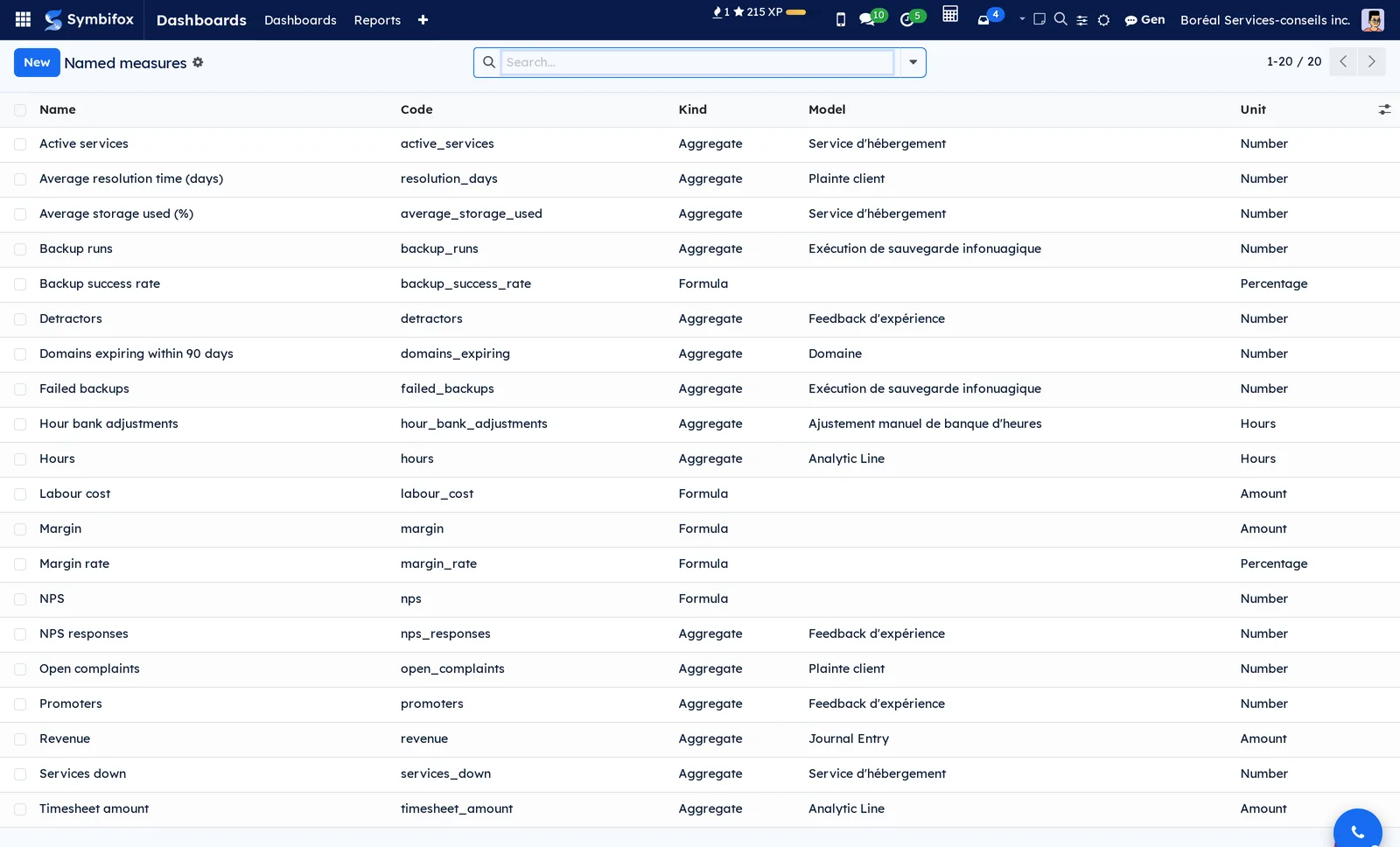Open the mobile phone icon
Screen dimensions: 1400x847
click(x=841, y=19)
